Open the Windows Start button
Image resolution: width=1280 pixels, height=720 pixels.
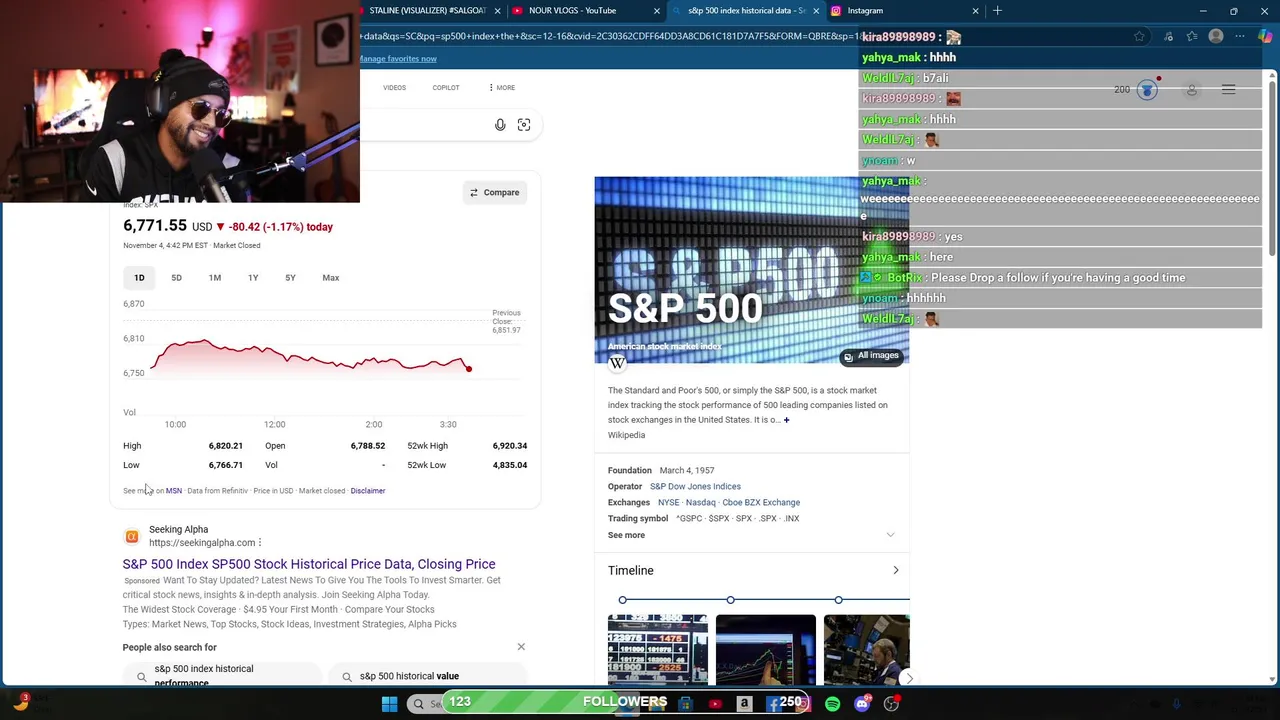point(389,704)
